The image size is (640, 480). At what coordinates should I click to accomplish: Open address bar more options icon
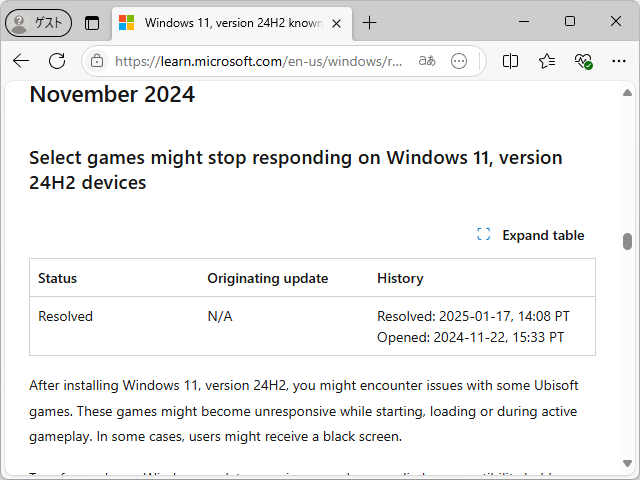459,61
